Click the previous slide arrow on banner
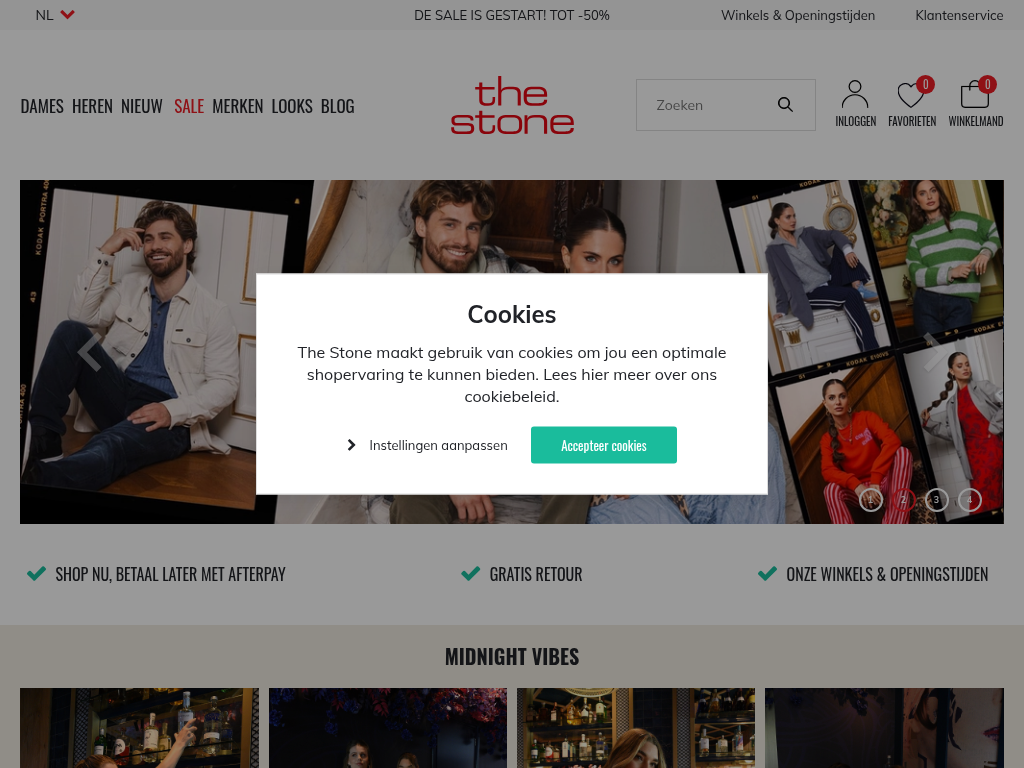The height and width of the screenshot is (768, 1024). 89,352
